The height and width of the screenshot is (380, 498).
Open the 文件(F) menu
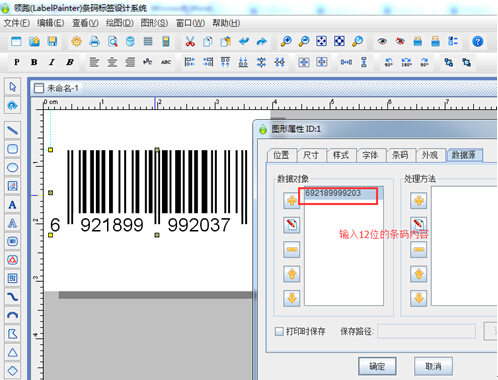coord(17,23)
